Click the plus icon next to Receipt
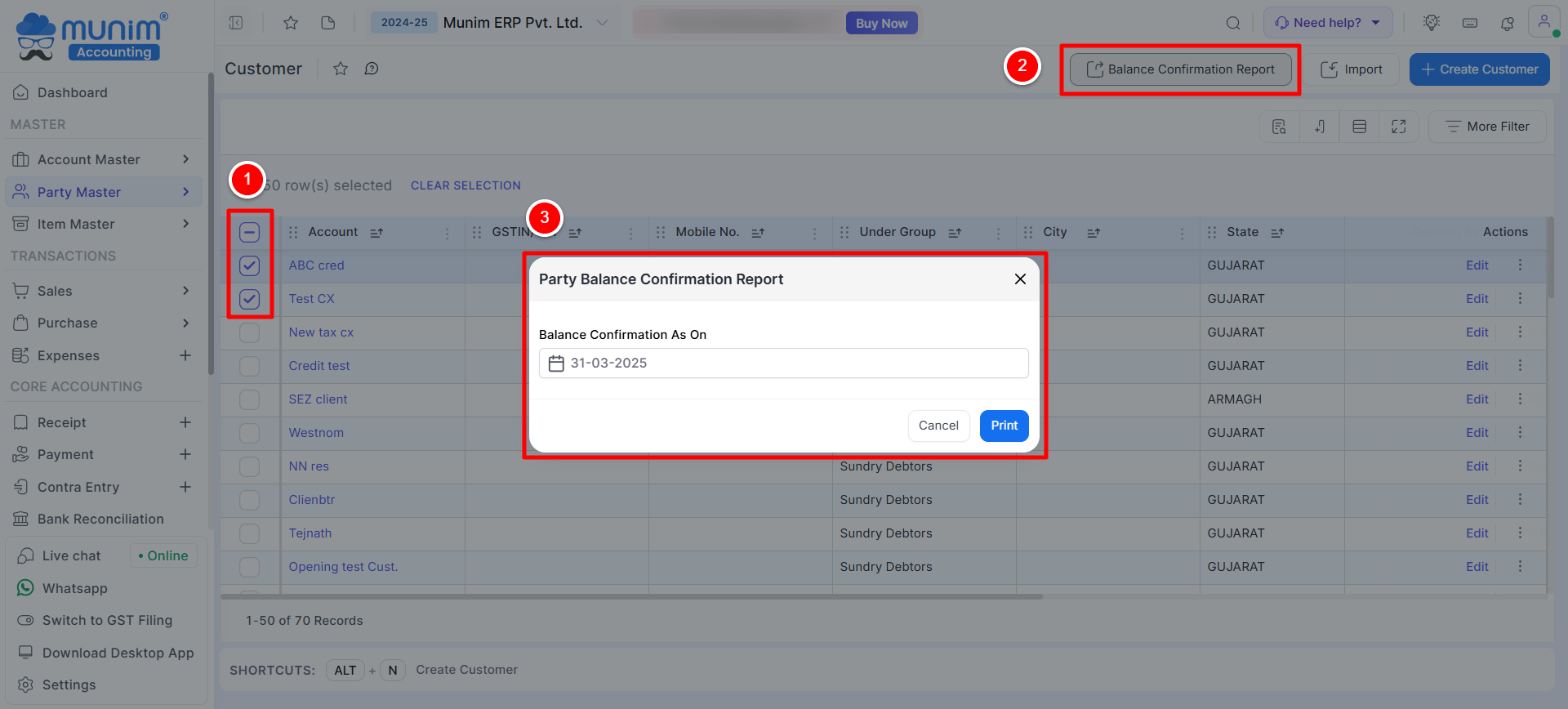1568x709 pixels. [185, 422]
